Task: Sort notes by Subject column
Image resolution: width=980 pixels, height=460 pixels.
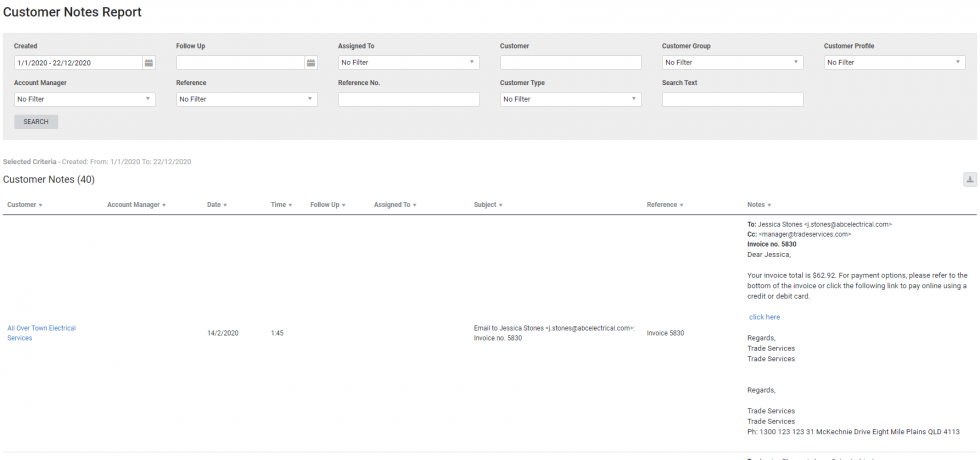Action: [488, 205]
